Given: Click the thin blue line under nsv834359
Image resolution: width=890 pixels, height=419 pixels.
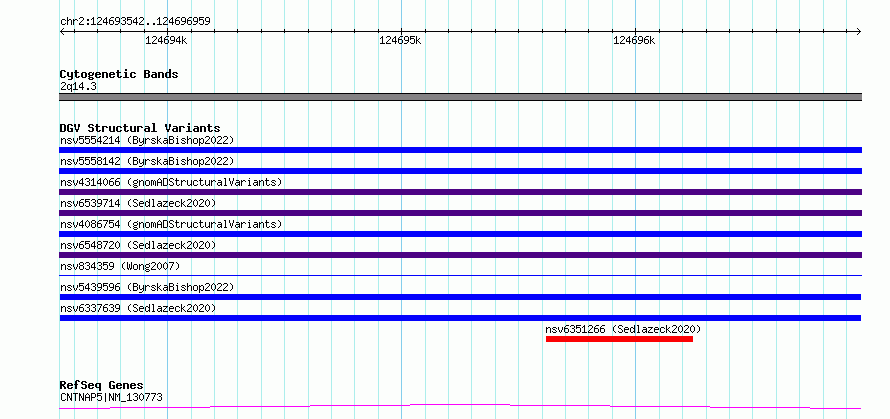Looking at the screenshot, I should pos(460,275).
